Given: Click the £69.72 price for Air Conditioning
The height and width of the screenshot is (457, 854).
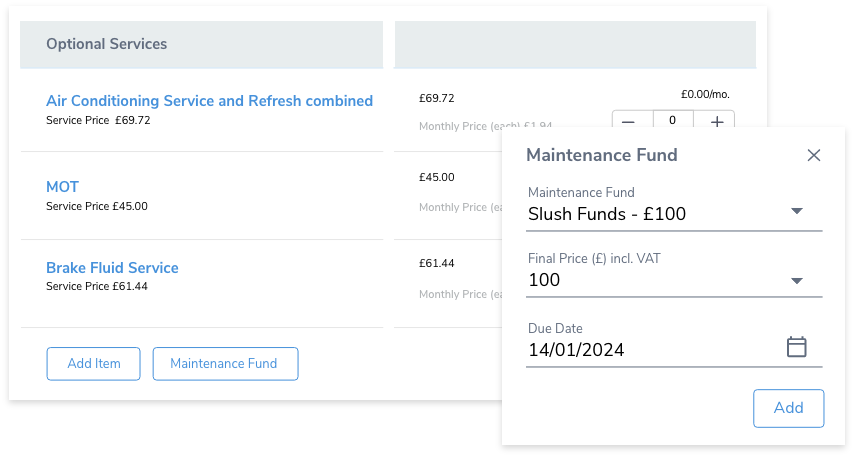Looking at the screenshot, I should 436,98.
